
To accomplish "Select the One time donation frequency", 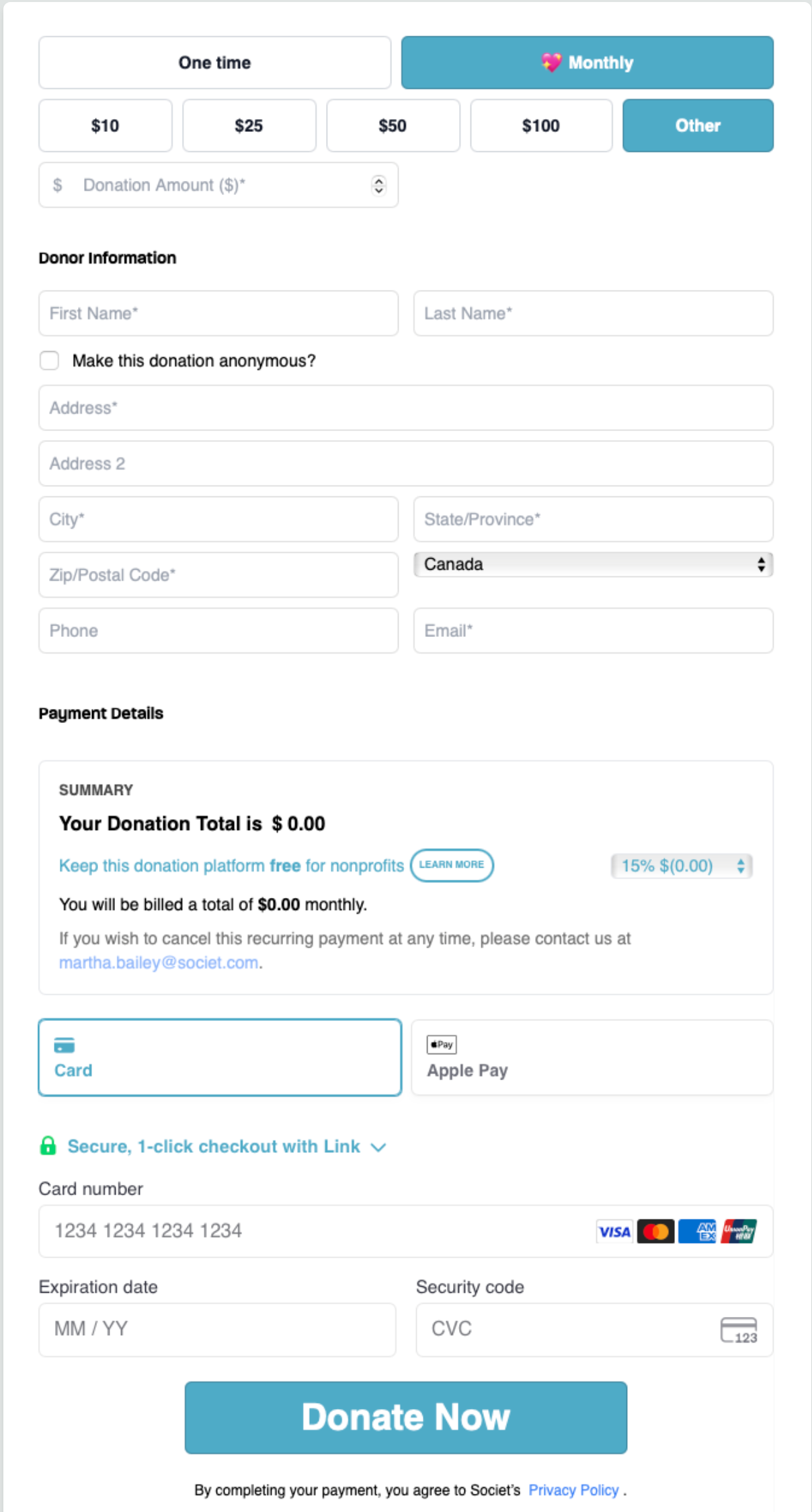I will coord(214,63).
